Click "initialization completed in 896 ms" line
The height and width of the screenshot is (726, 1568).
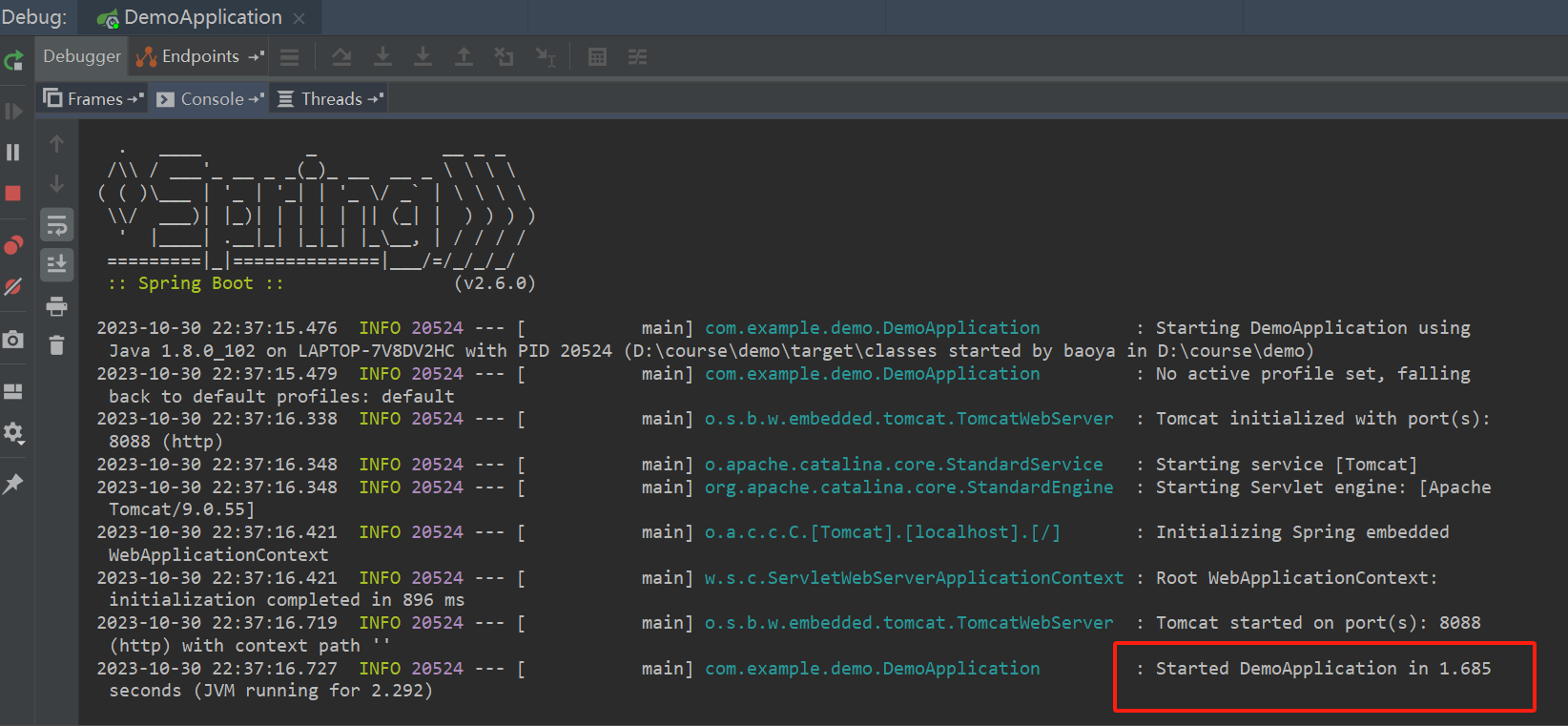(286, 600)
